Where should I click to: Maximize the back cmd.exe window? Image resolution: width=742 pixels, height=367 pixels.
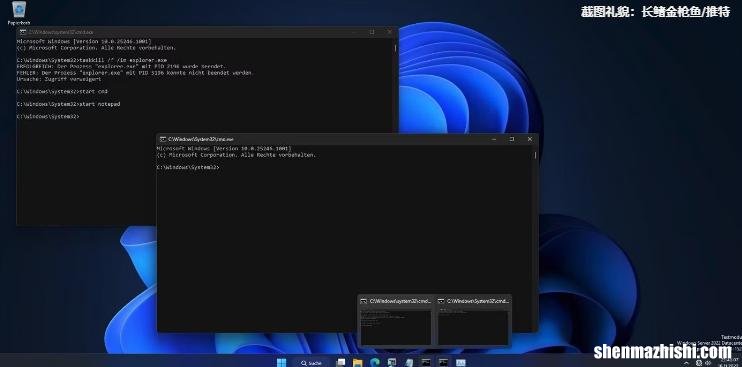[372, 32]
